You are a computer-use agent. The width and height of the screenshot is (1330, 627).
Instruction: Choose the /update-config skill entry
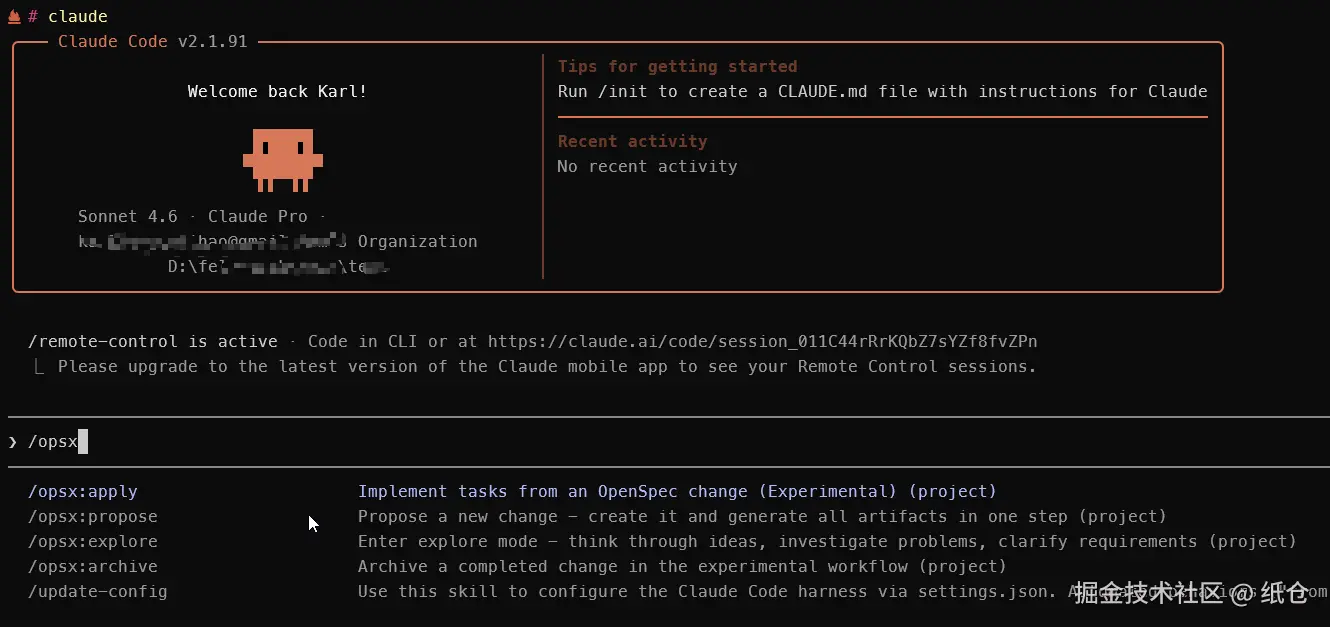pos(98,592)
